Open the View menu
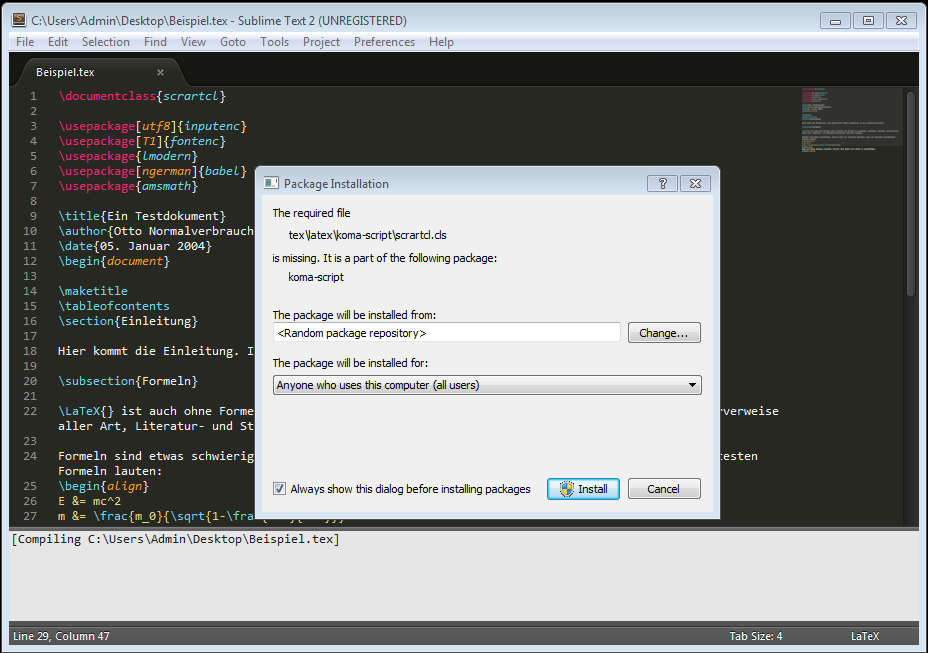This screenshot has height=653, width=928. click(x=194, y=42)
